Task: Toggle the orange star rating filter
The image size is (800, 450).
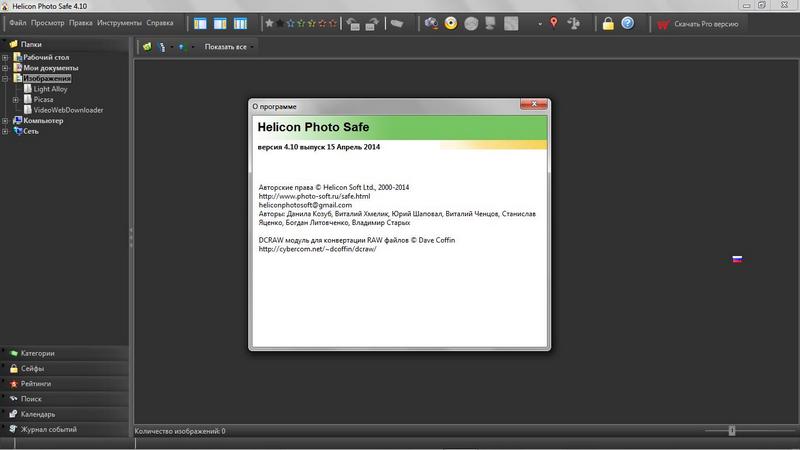Action: (322, 23)
